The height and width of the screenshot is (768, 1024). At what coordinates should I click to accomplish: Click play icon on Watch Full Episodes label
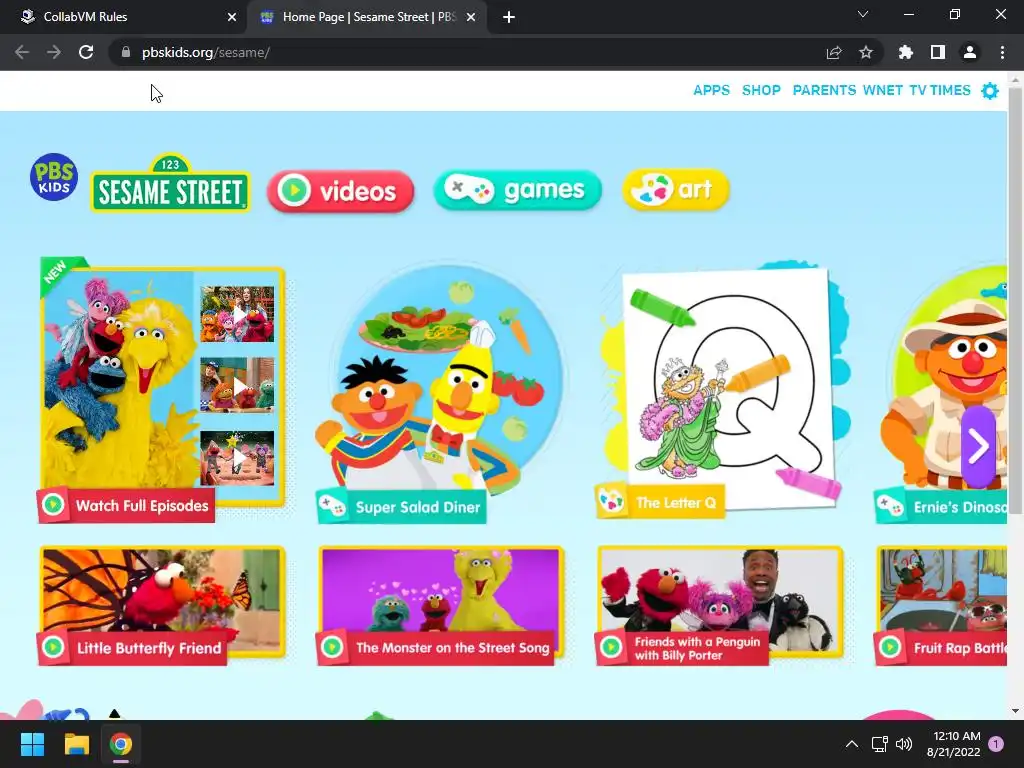tap(53, 505)
